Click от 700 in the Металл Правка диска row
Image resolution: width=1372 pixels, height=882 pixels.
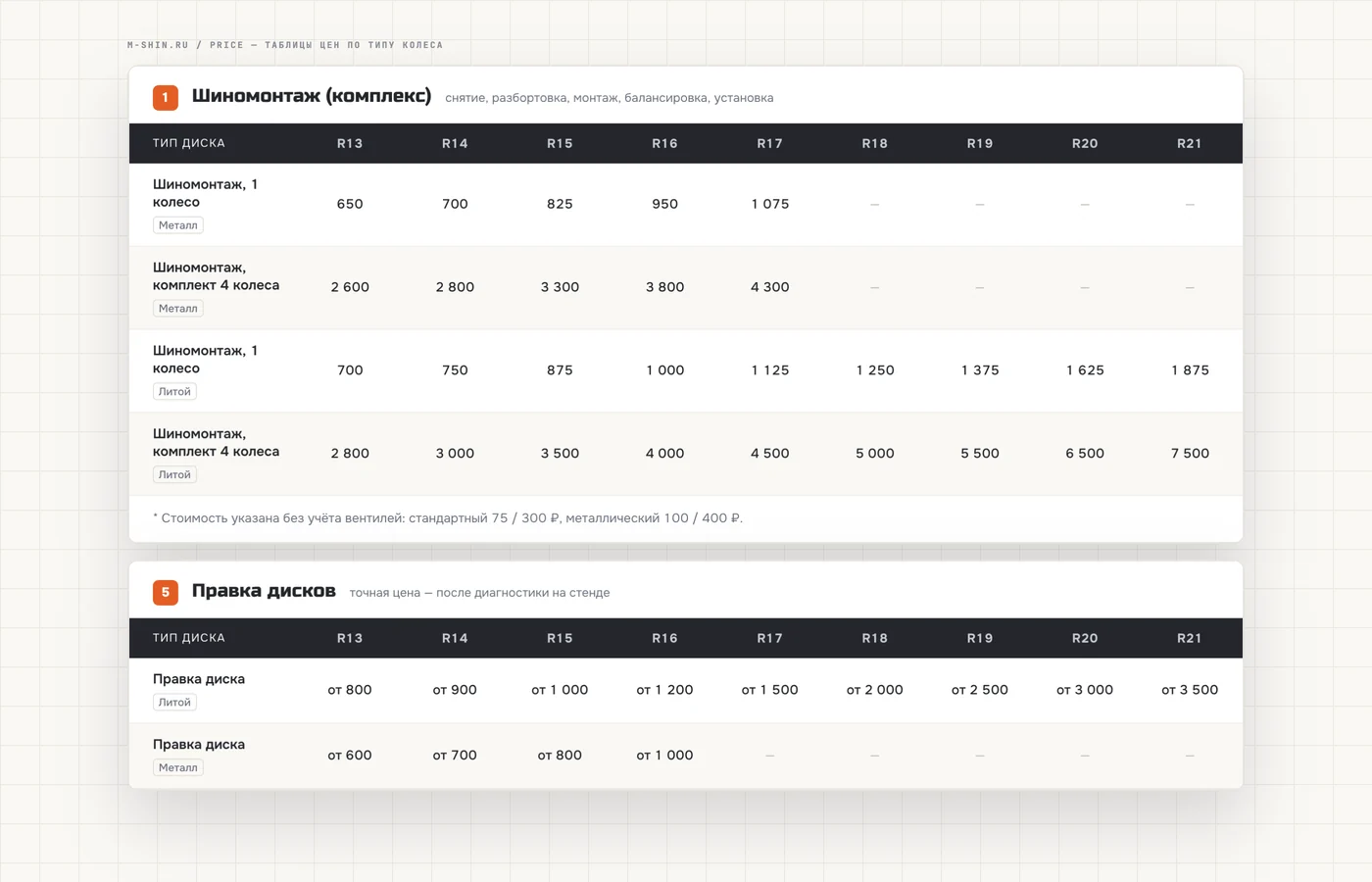point(455,756)
